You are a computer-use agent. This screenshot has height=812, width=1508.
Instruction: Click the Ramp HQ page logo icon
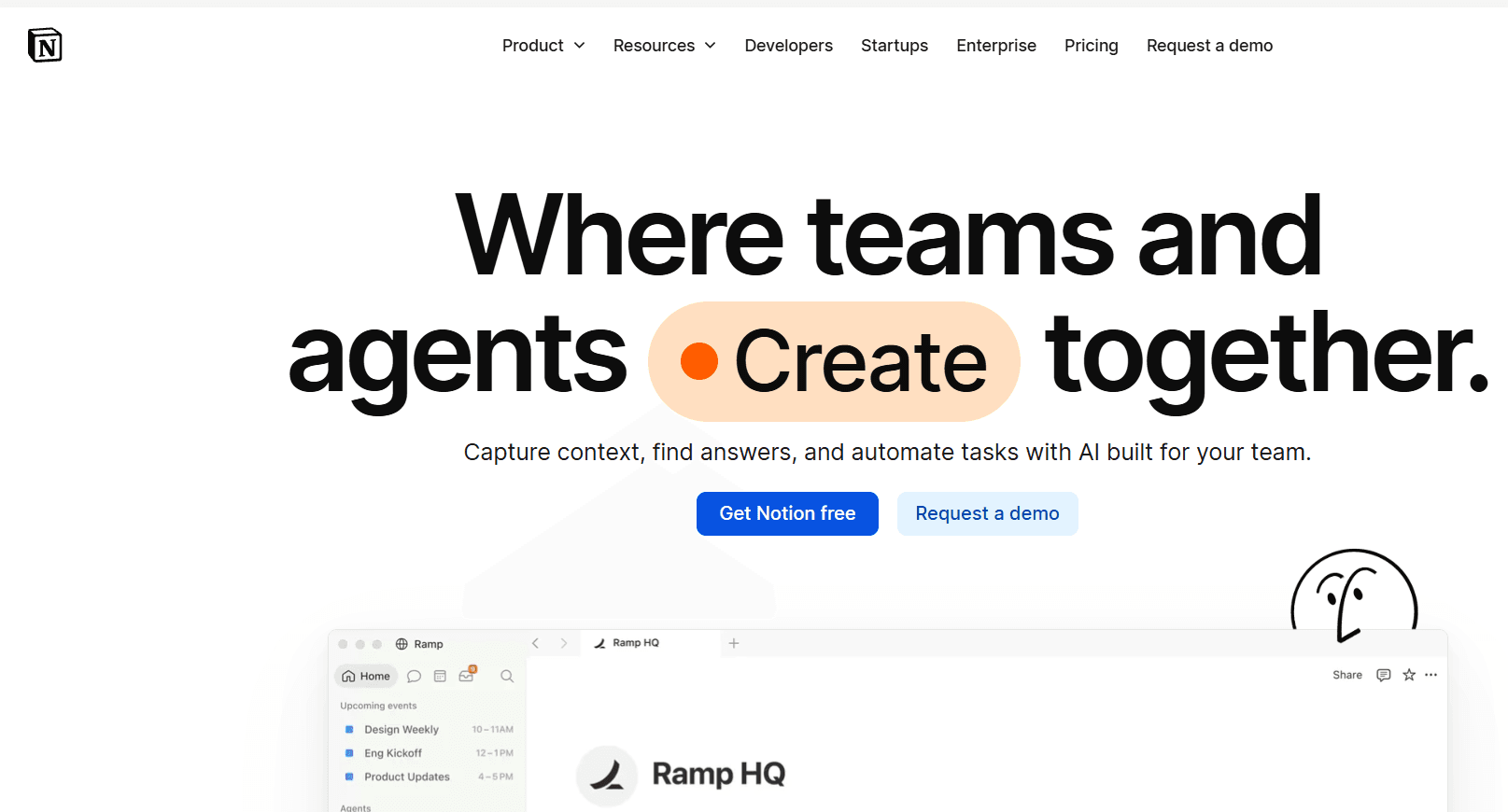[x=607, y=775]
